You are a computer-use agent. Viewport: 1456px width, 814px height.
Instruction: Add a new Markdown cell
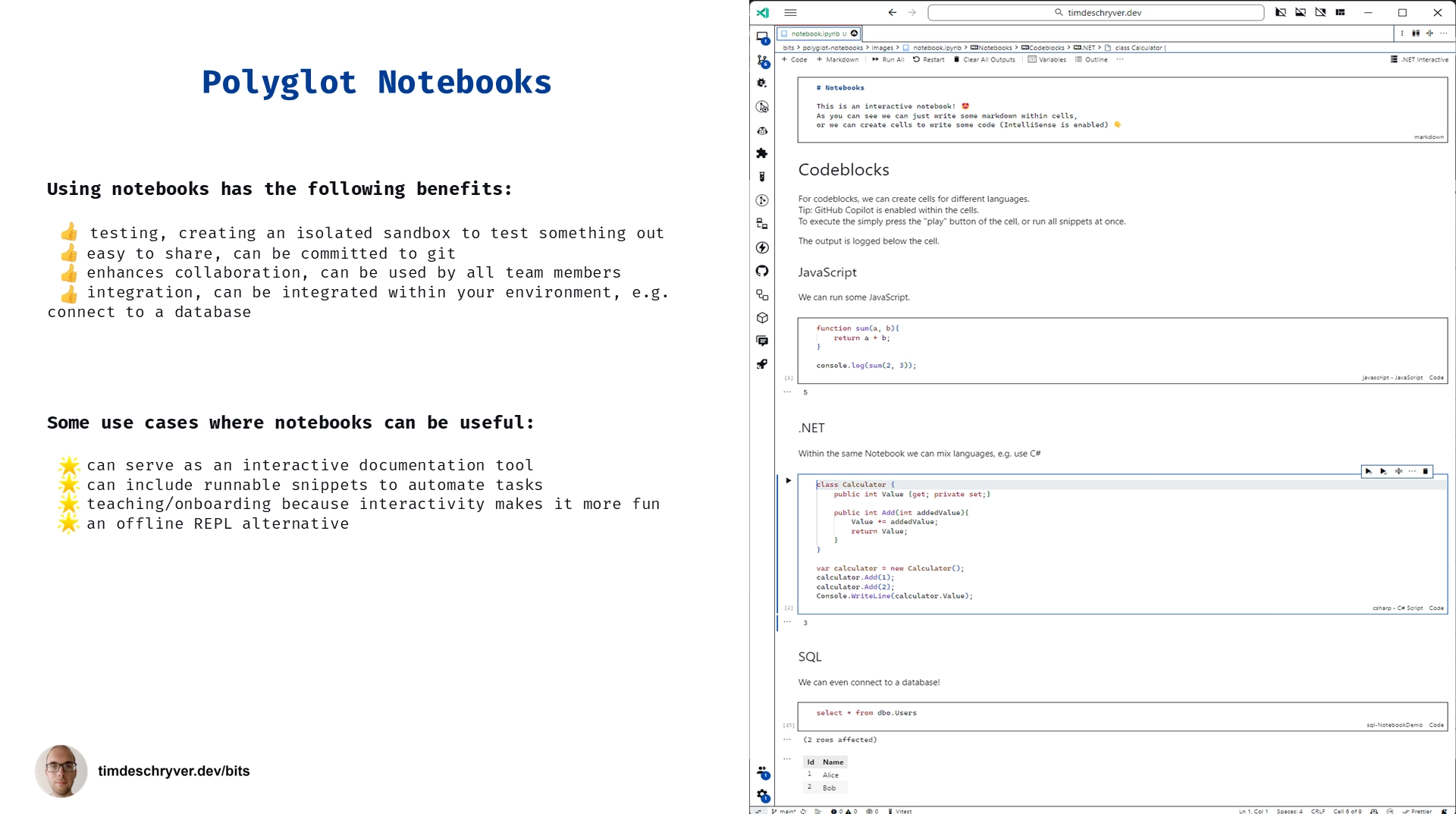pyautogui.click(x=837, y=59)
